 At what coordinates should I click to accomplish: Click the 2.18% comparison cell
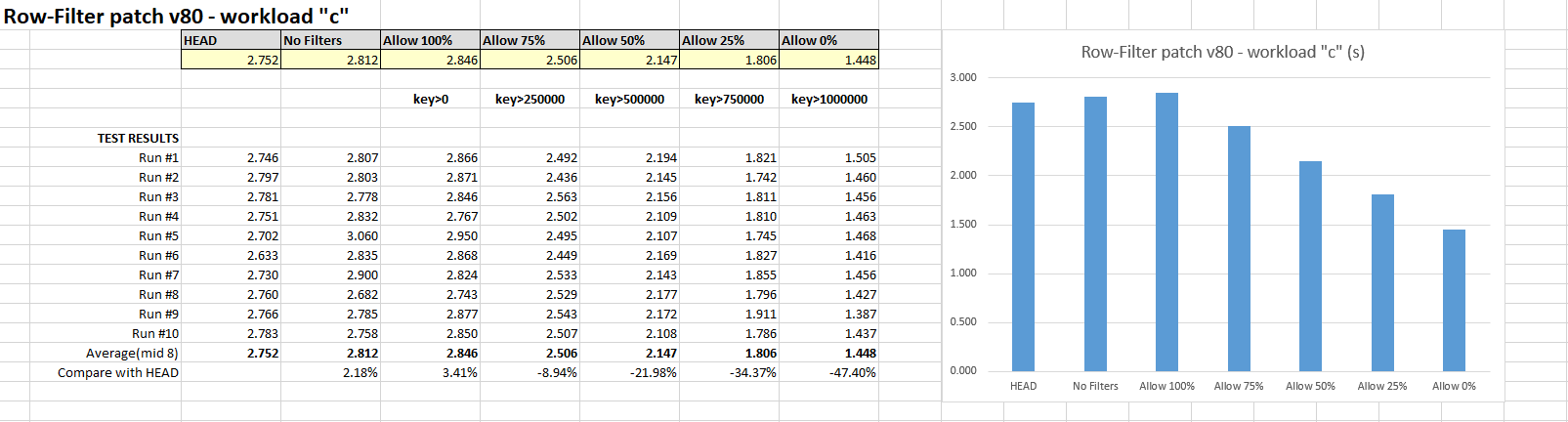pos(360,372)
